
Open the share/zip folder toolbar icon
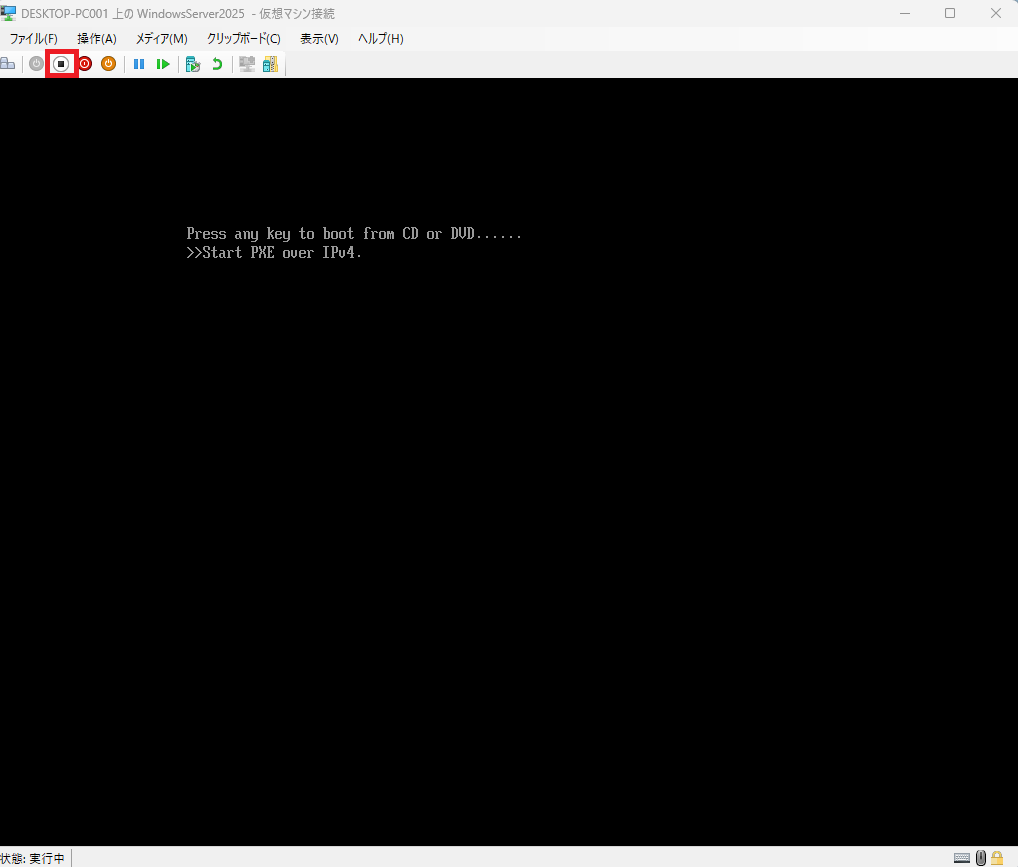pos(271,64)
